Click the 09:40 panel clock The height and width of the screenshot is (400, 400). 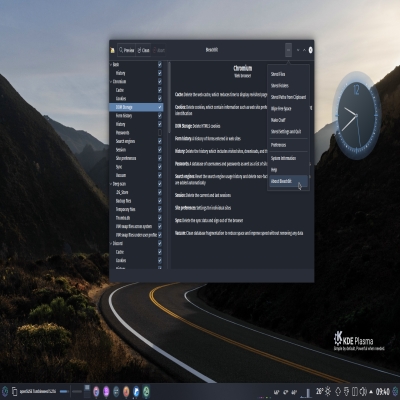(x=383, y=391)
